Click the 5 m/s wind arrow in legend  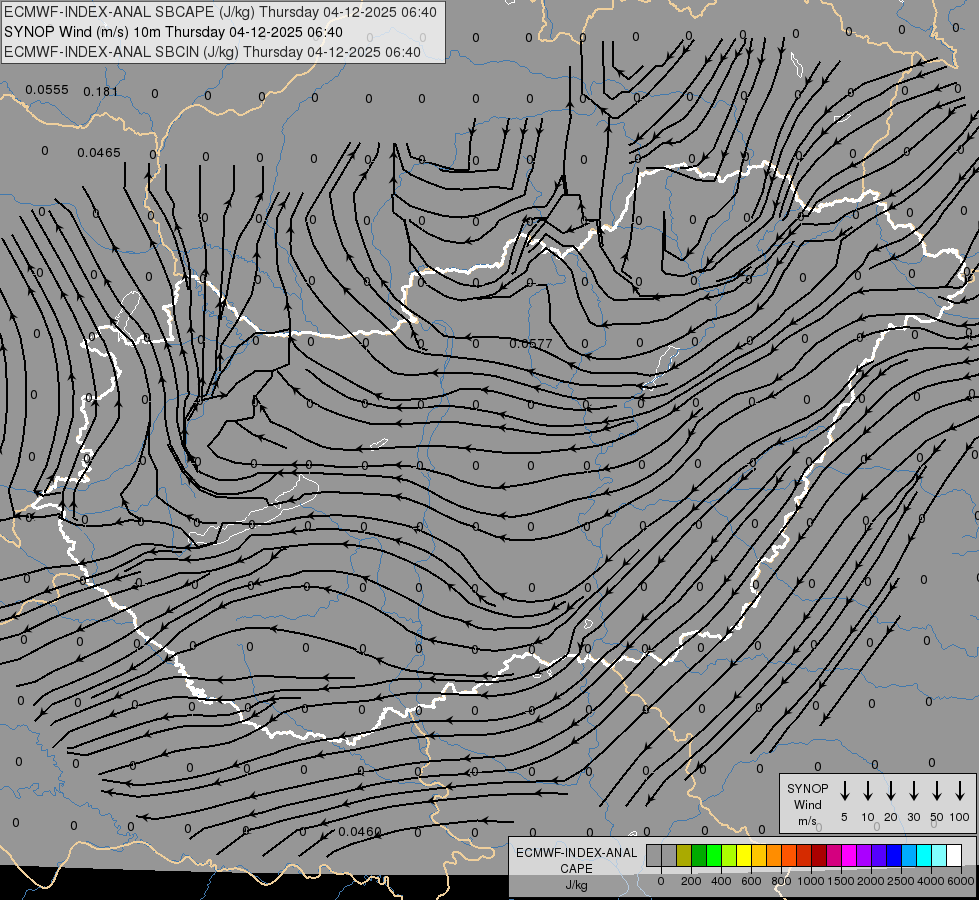coord(844,790)
